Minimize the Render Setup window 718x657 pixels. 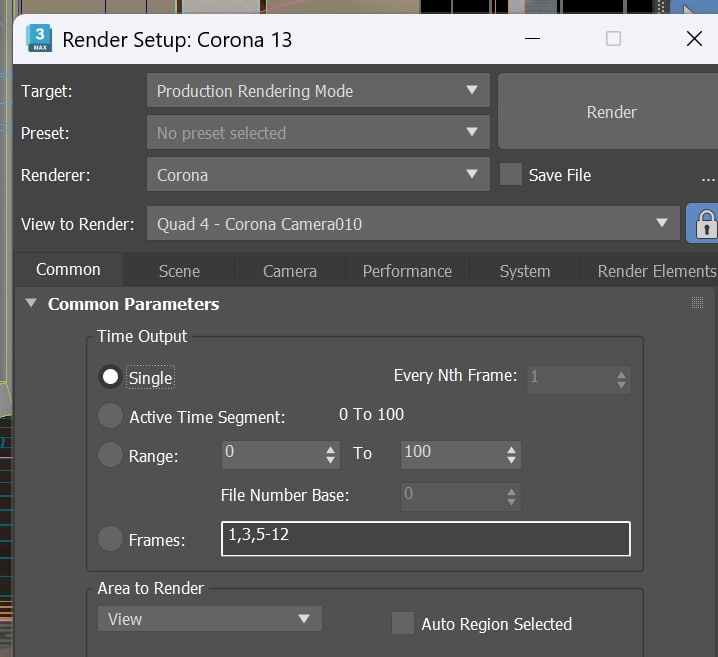pyautogui.click(x=532, y=39)
